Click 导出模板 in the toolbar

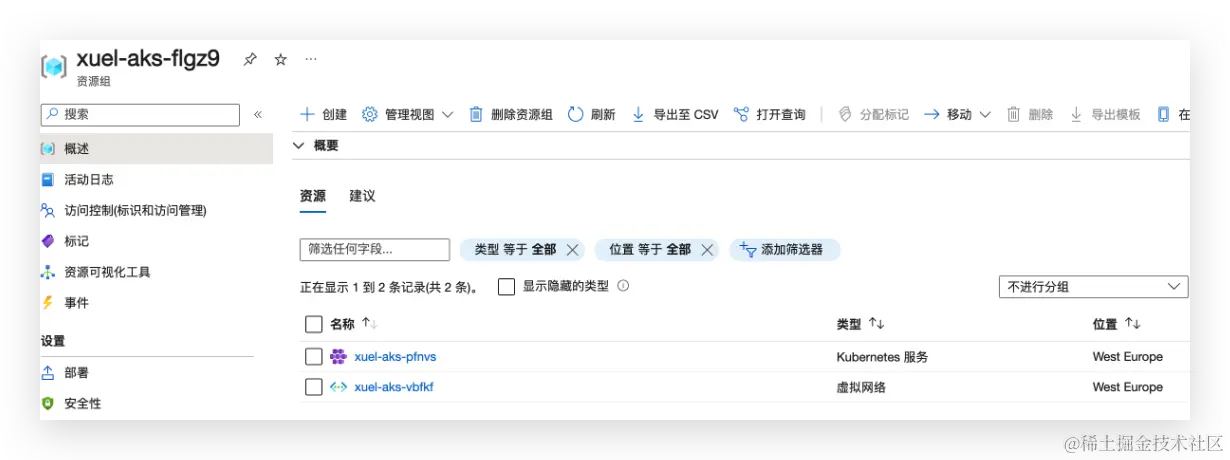tap(1105, 115)
